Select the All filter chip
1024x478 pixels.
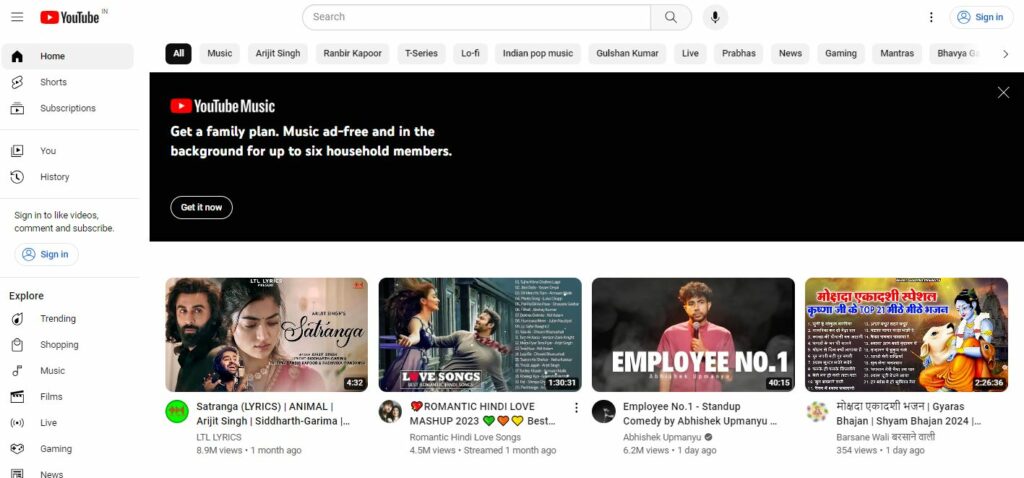click(178, 54)
